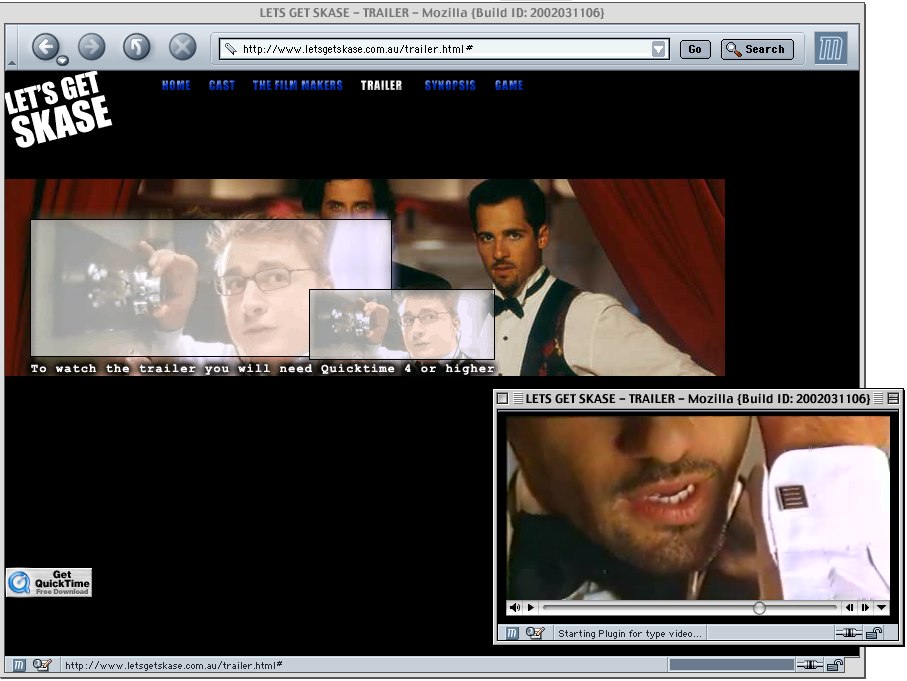Click online/offline plug icon in popup status bar
Screen dimensions: 907x681
(849, 633)
